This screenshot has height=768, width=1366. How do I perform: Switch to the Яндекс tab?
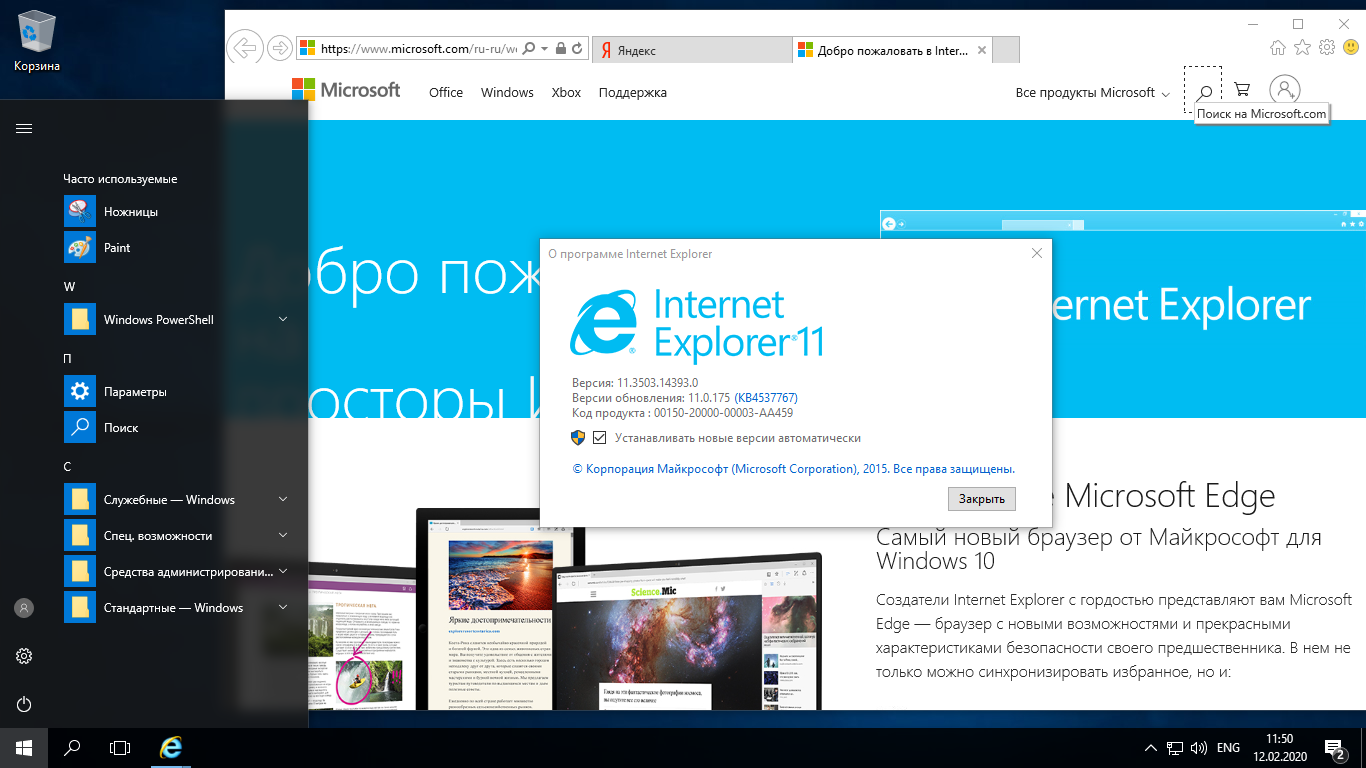click(692, 50)
